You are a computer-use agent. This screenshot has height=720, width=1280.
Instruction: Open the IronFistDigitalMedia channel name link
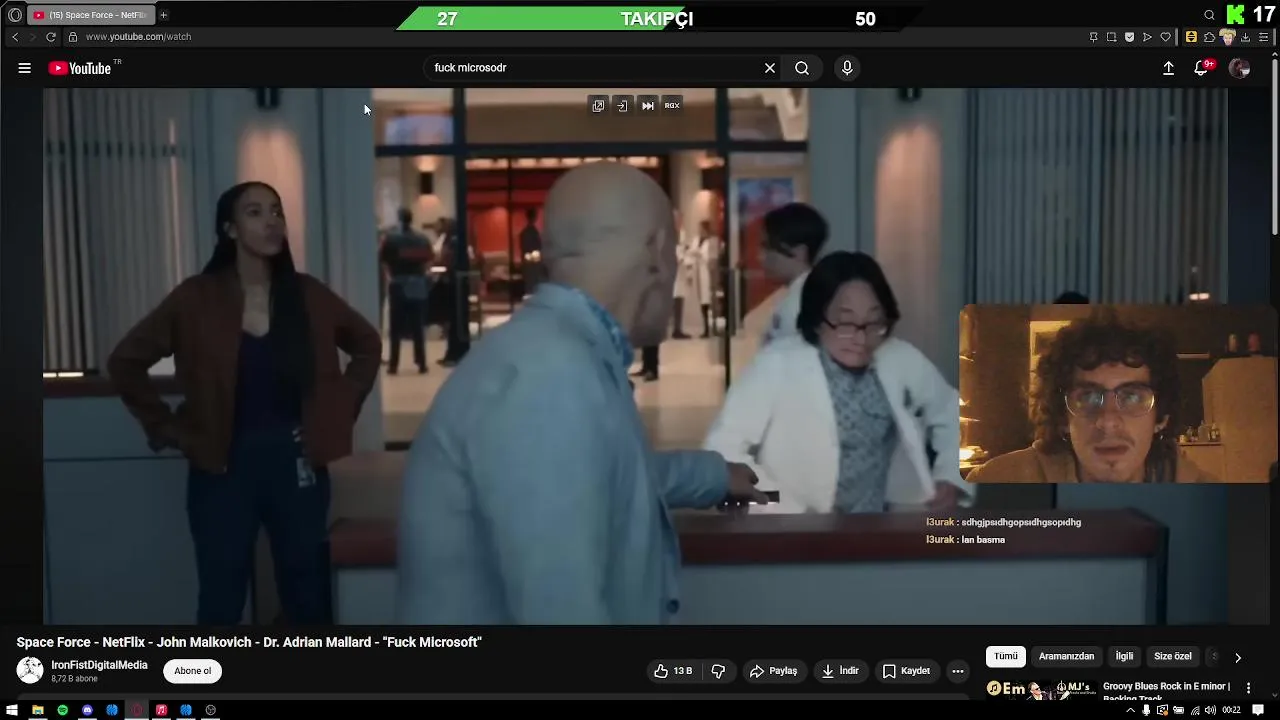pos(99,665)
